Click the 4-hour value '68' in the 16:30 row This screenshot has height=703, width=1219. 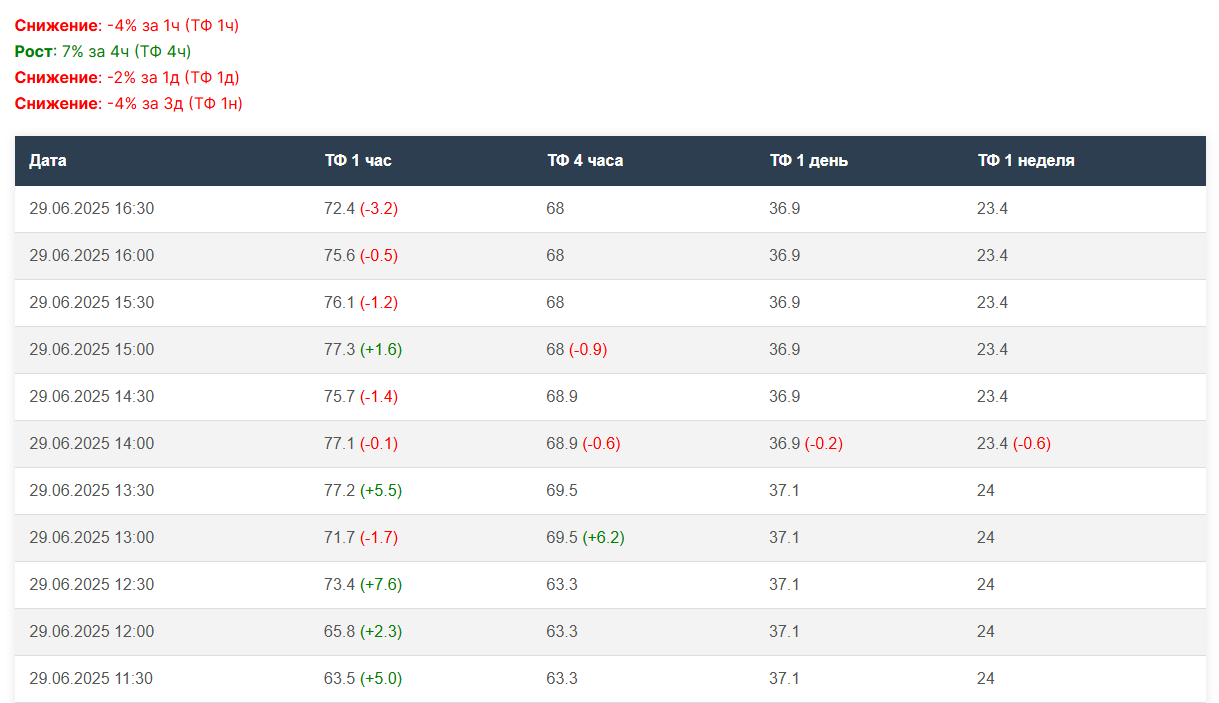coord(555,208)
